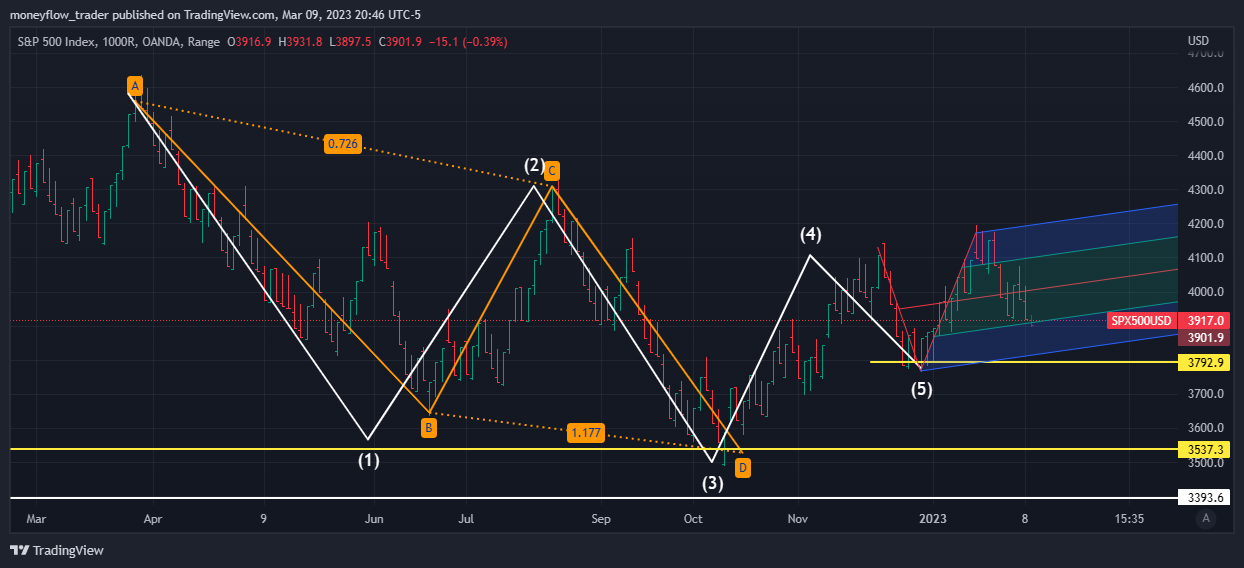Click the 3700.0 price axis label
This screenshot has width=1244, height=568.
[1205, 394]
